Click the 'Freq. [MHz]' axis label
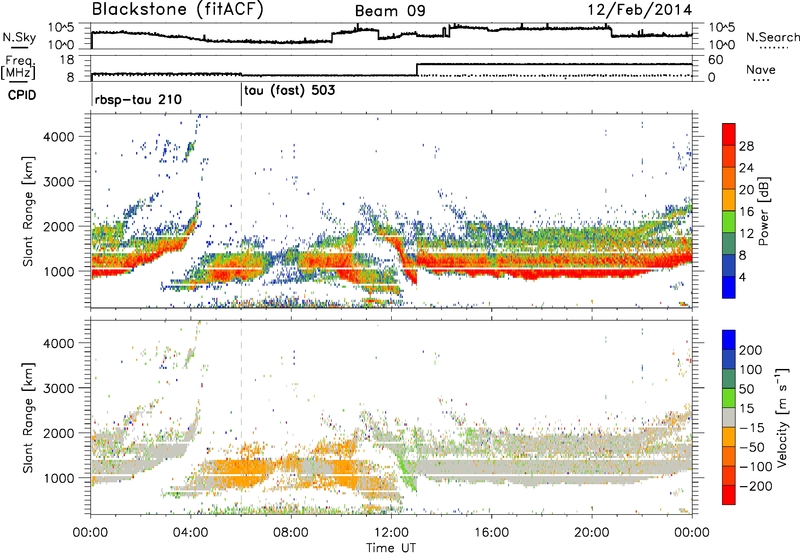800x554 pixels. pyautogui.click(x=18, y=68)
